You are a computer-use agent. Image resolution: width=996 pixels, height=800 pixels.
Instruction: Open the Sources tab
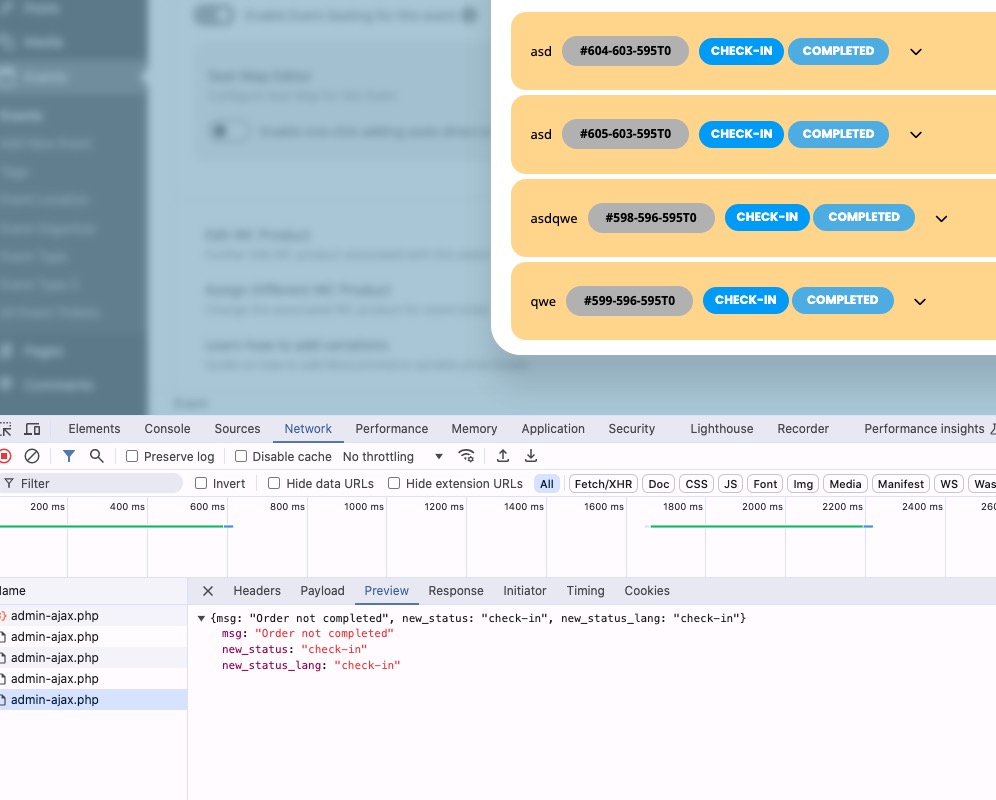237,429
